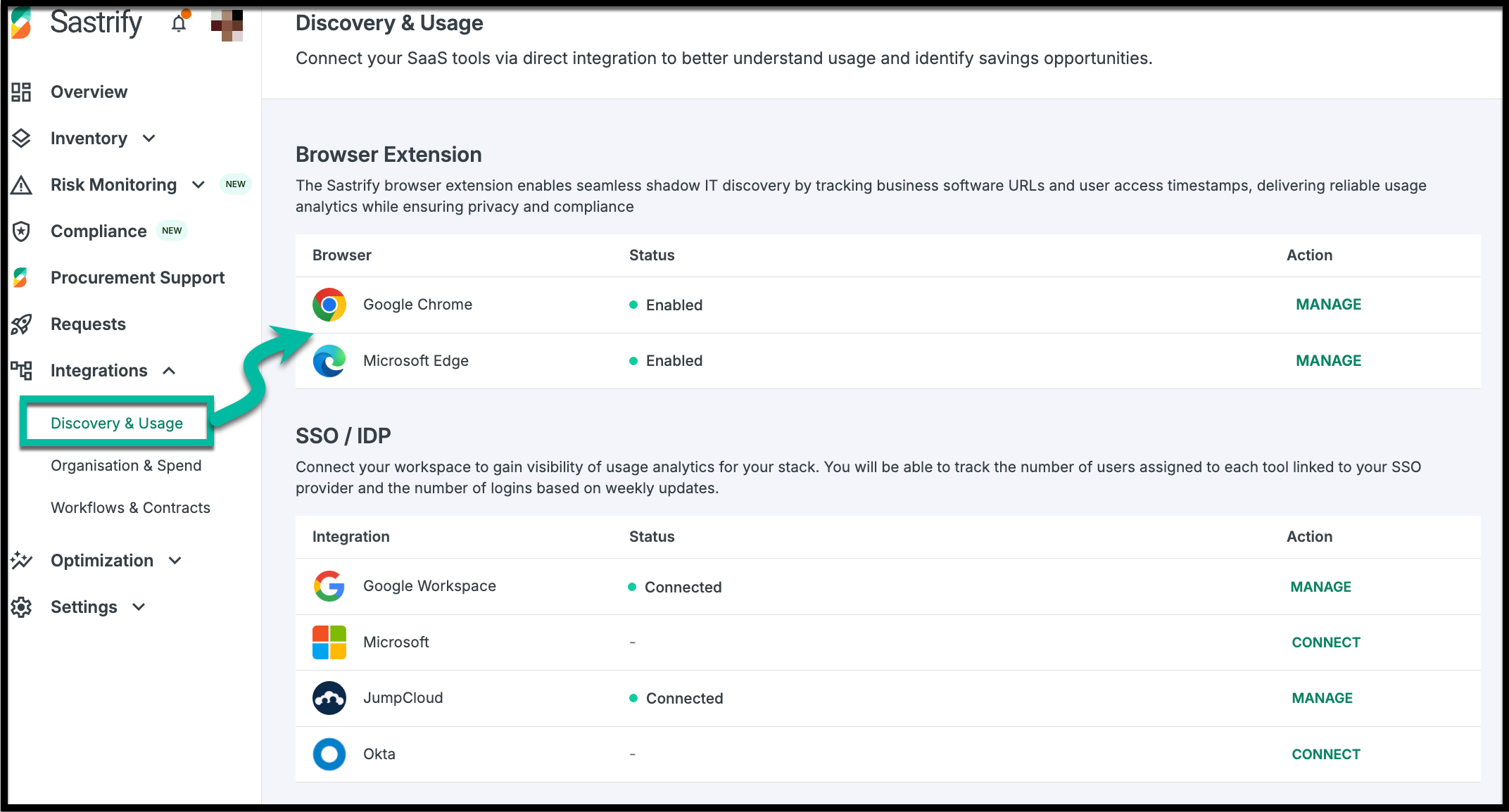The image size is (1509, 812).
Task: Click the Browser Extension section heading
Action: (x=389, y=155)
